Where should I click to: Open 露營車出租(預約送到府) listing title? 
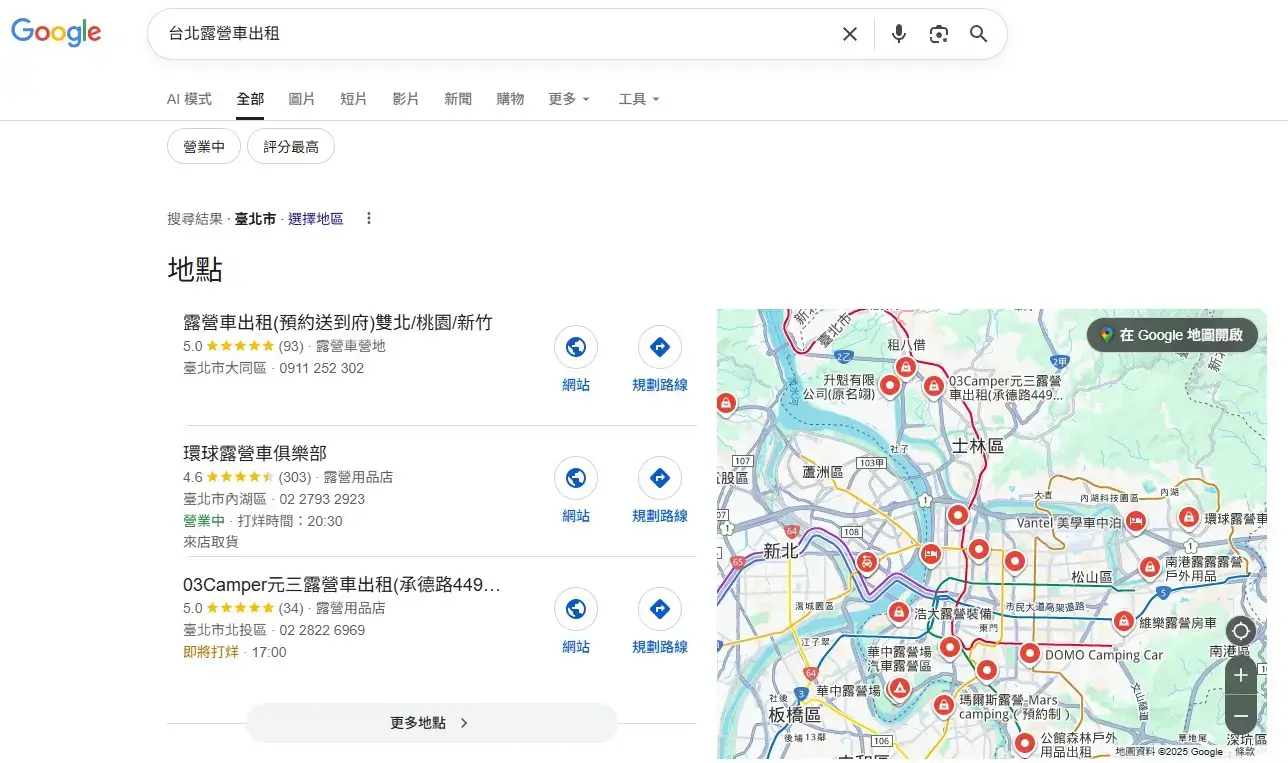(338, 322)
